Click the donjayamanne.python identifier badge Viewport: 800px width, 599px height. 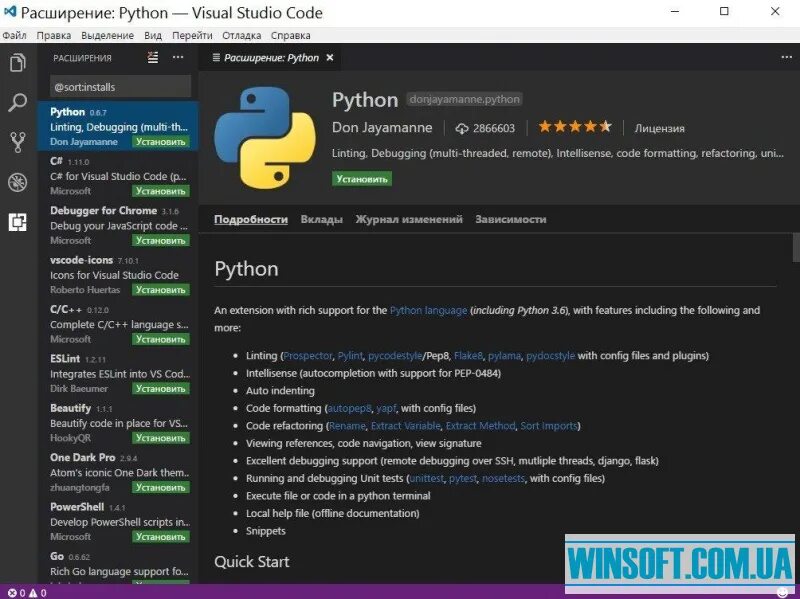point(464,99)
